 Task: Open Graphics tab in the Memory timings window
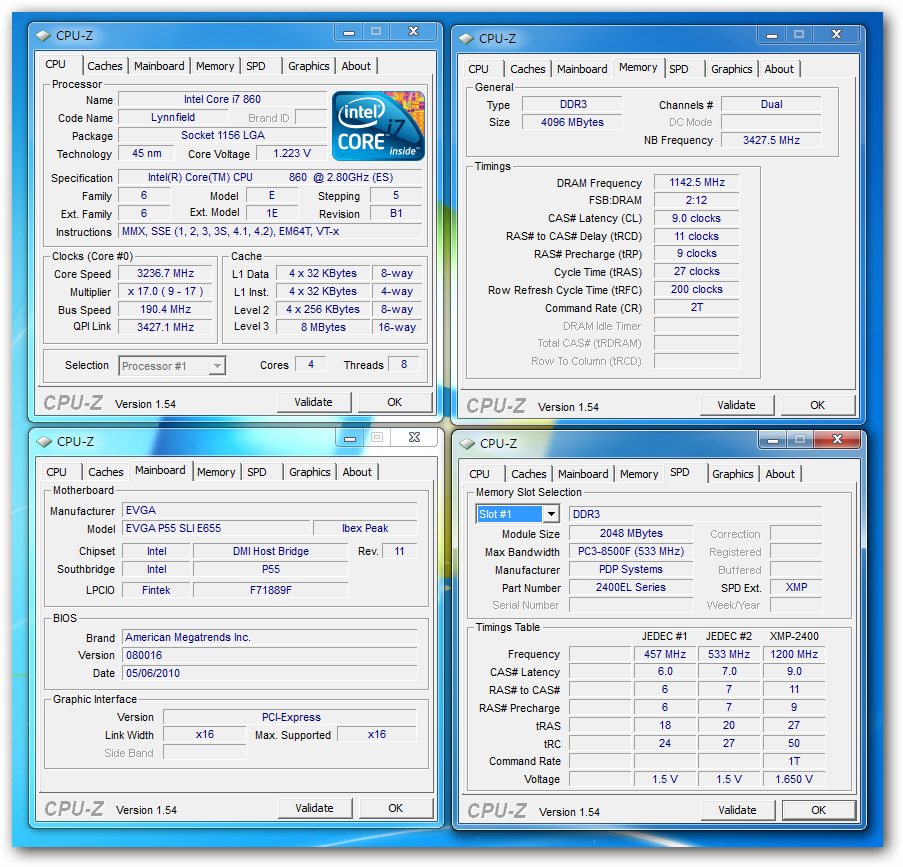[x=731, y=69]
